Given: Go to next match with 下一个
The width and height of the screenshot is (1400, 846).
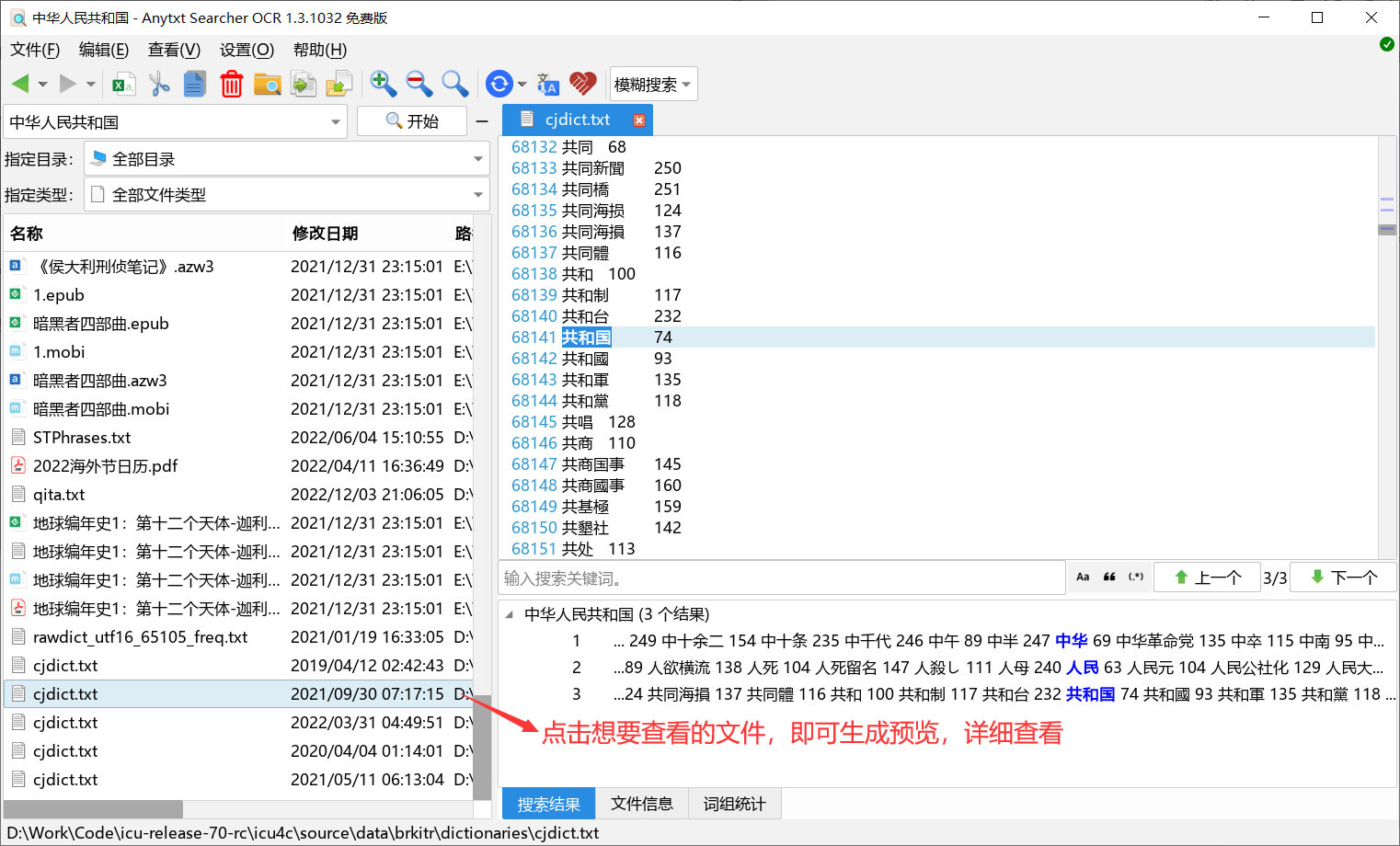Looking at the screenshot, I should (1343, 577).
